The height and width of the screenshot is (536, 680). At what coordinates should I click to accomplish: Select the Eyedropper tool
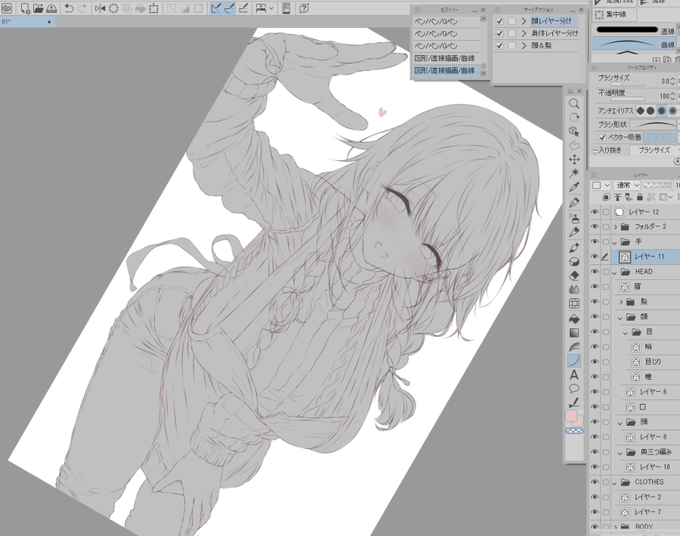574,187
